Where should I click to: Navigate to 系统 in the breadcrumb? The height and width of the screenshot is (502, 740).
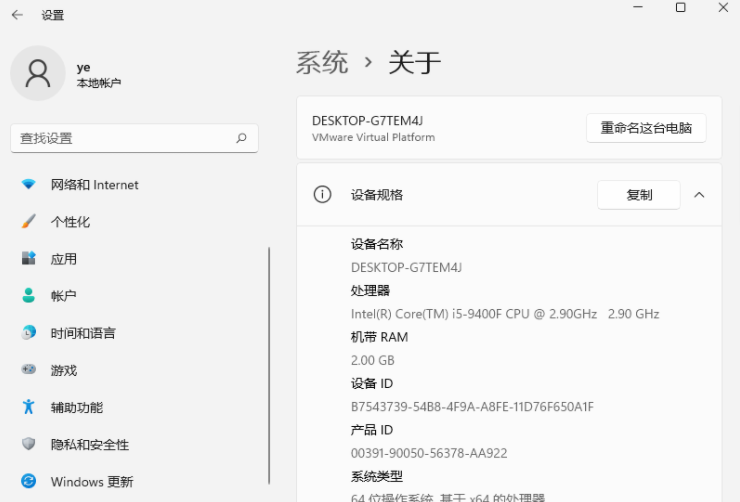click(x=322, y=63)
